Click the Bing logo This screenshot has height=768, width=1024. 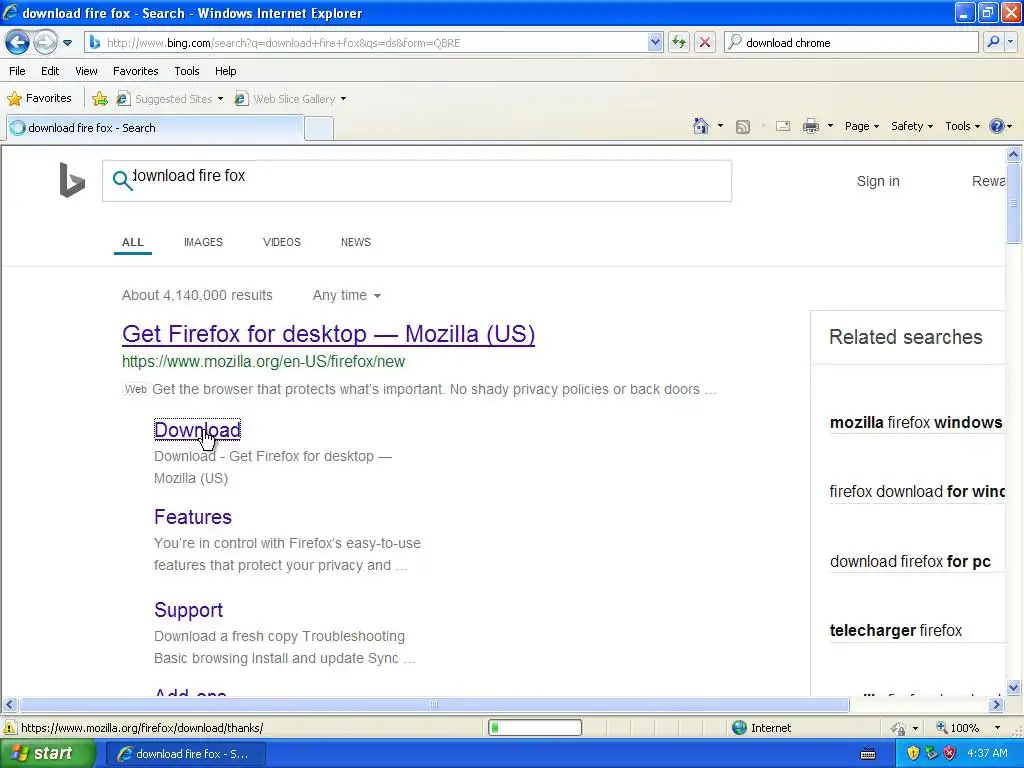pyautogui.click(x=72, y=180)
